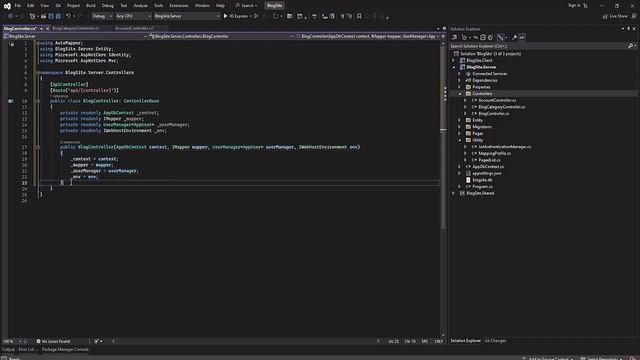This screenshot has width=640, height=360.
Task: Click the CRLF line ending indicator
Action: pyautogui.click(x=439, y=341)
